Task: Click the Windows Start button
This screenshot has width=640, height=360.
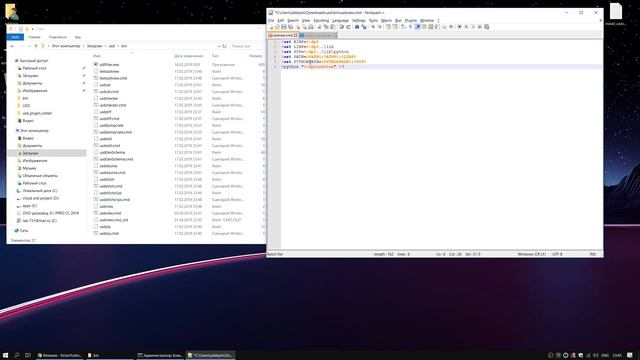Action: pos(6,356)
